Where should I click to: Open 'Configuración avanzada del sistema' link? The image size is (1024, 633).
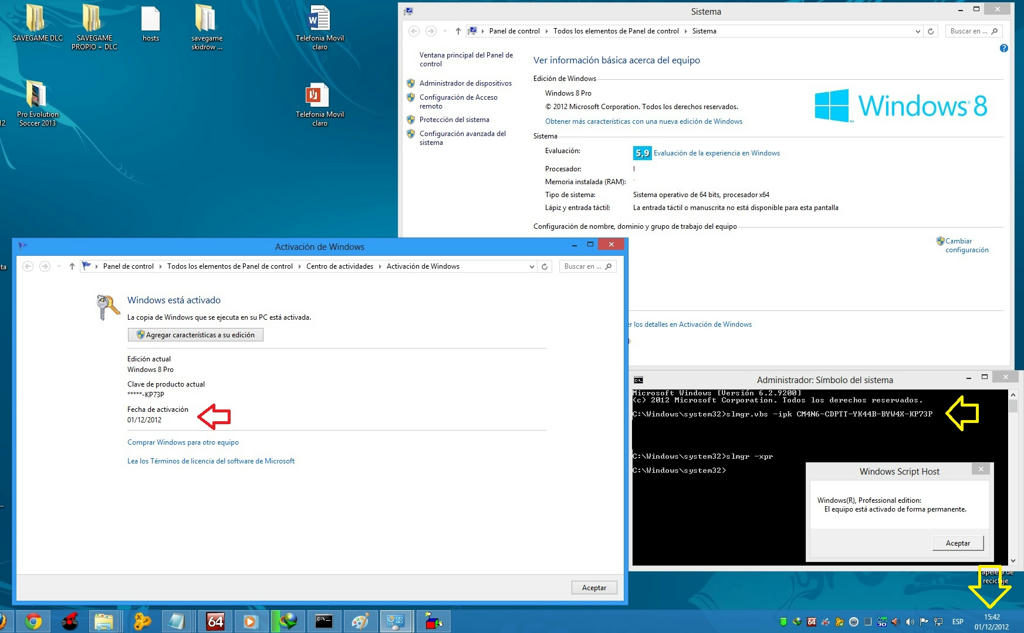(462, 138)
